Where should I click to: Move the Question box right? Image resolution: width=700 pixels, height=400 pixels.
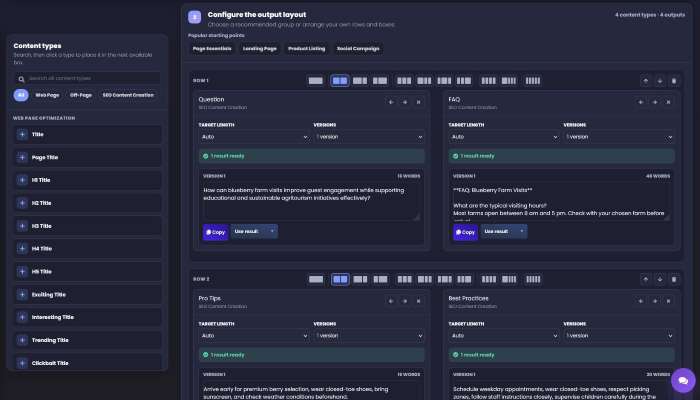pyautogui.click(x=405, y=102)
